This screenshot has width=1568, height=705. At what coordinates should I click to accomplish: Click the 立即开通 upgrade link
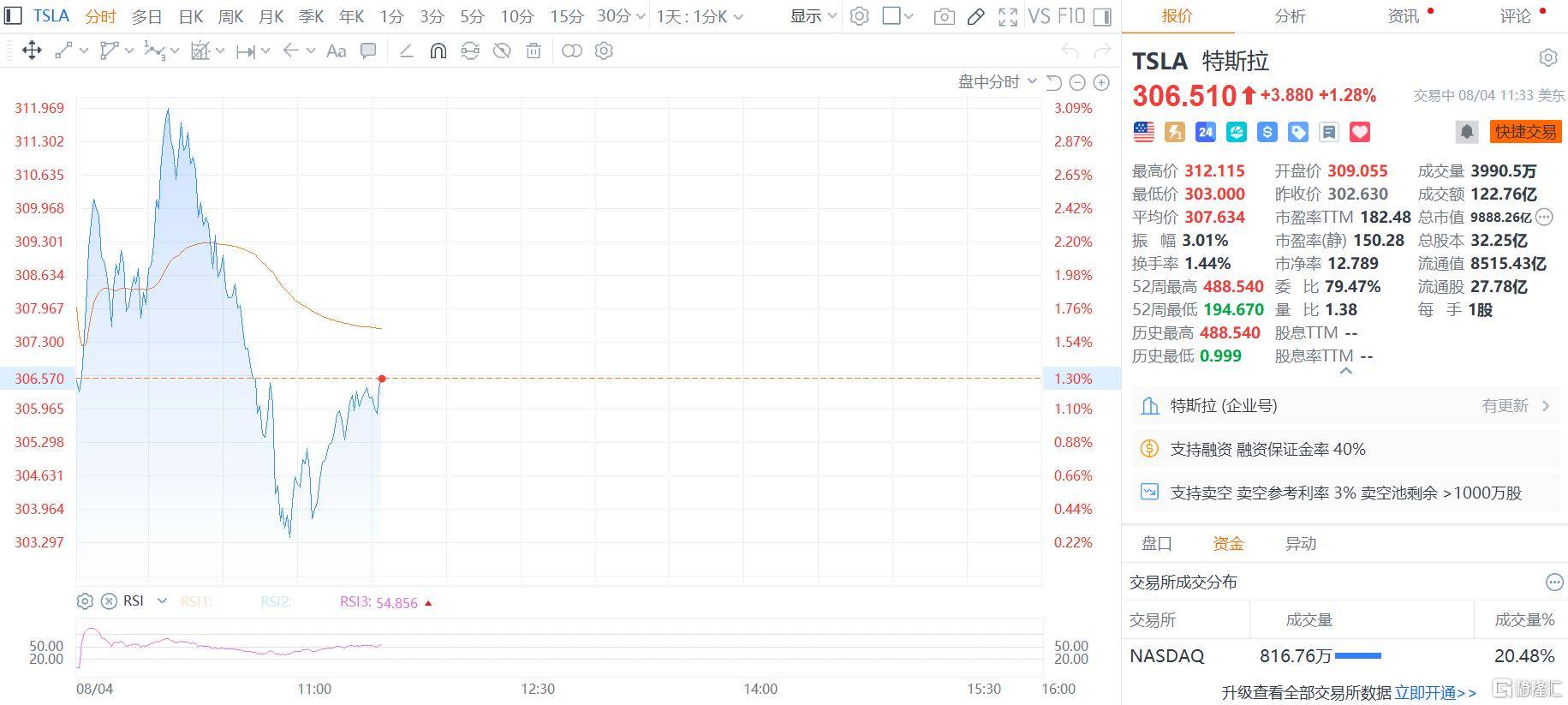click(1434, 692)
